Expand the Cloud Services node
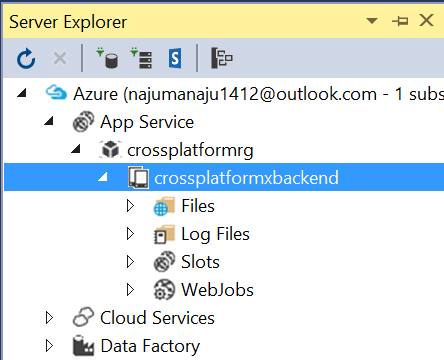 point(49,318)
